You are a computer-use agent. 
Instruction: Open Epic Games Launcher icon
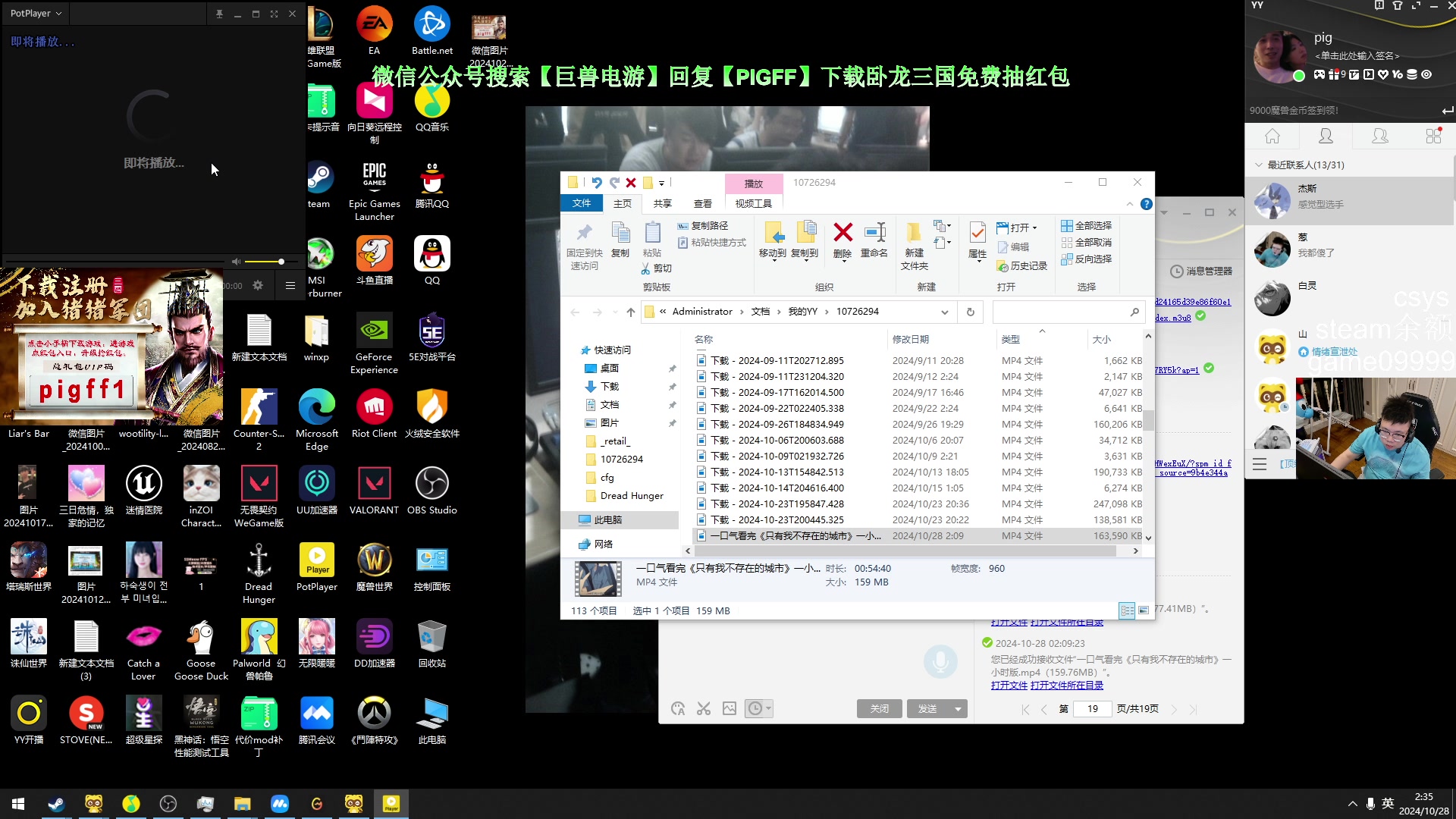tap(375, 190)
